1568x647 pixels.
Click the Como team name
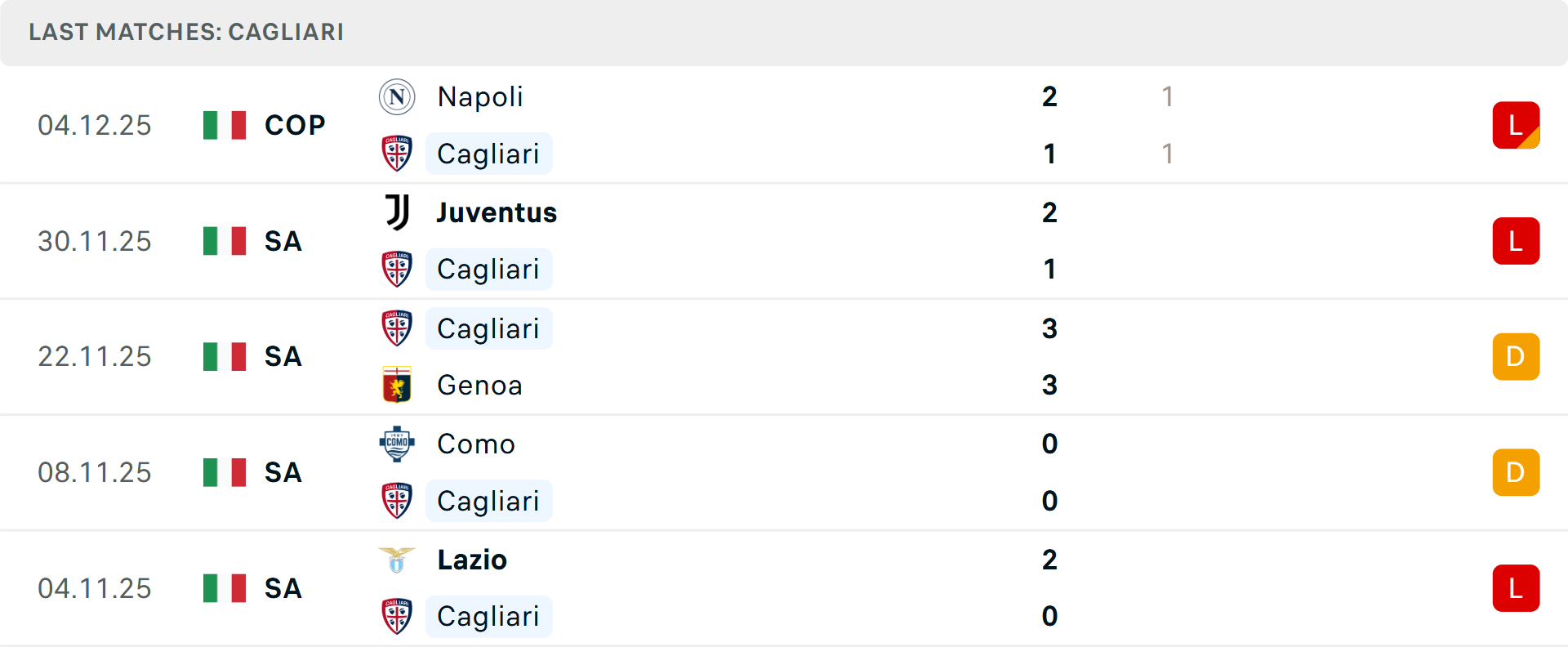(x=476, y=444)
